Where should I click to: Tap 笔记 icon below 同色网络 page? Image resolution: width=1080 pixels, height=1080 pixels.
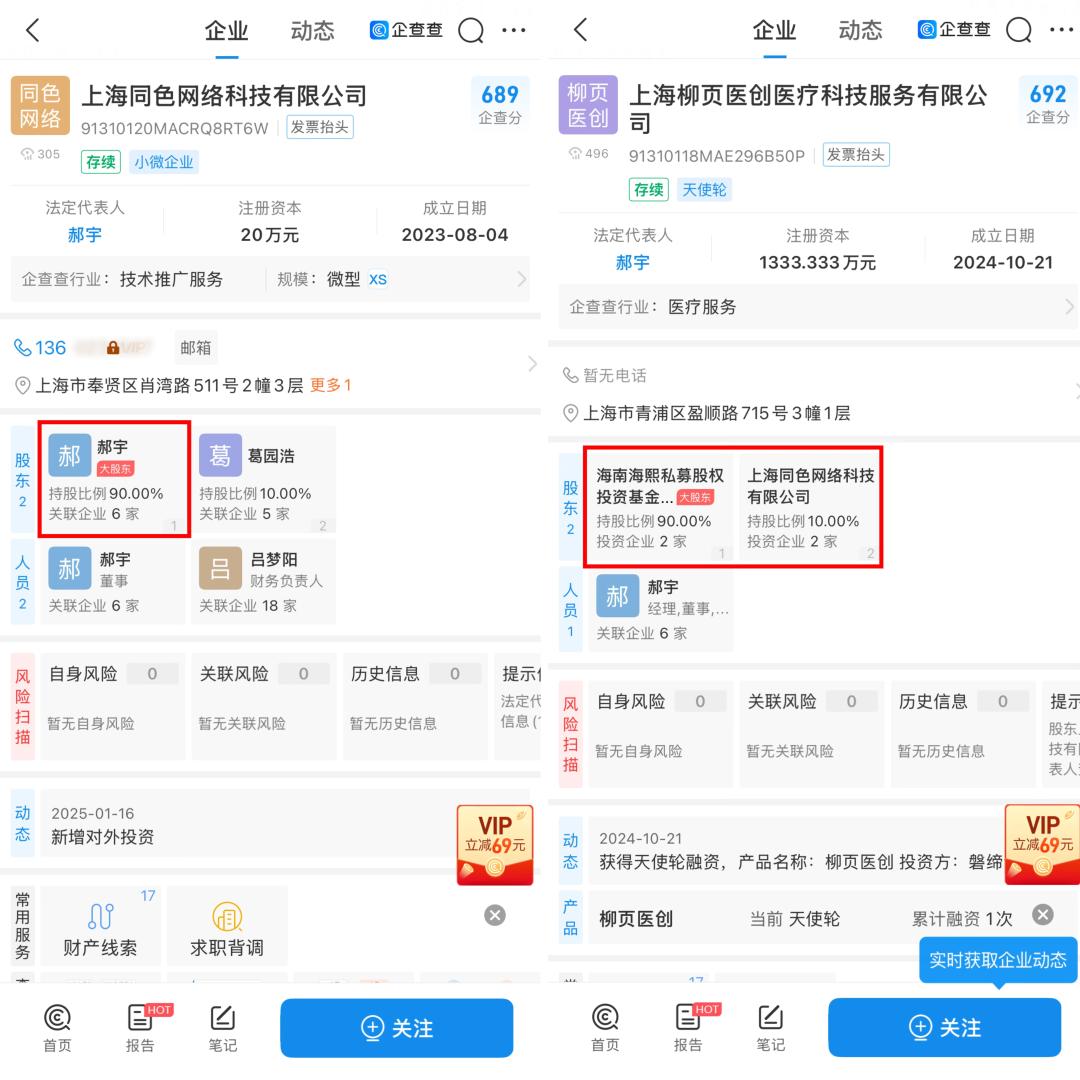pyautogui.click(x=222, y=1028)
